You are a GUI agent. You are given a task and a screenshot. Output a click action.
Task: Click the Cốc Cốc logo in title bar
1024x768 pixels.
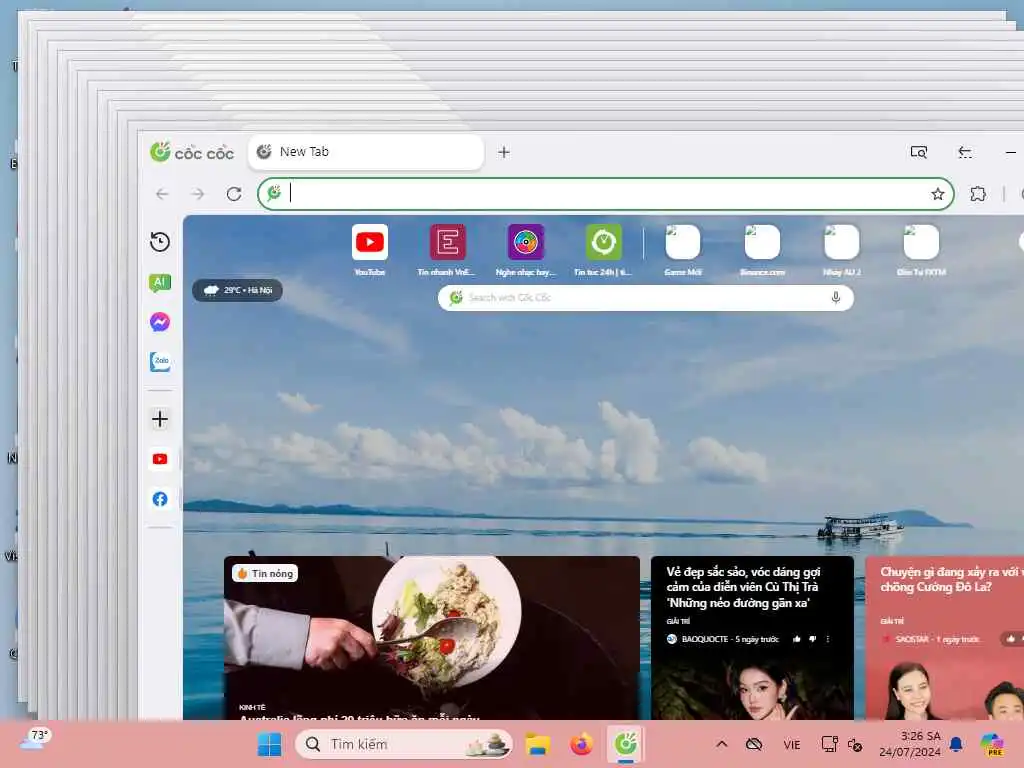pos(191,152)
